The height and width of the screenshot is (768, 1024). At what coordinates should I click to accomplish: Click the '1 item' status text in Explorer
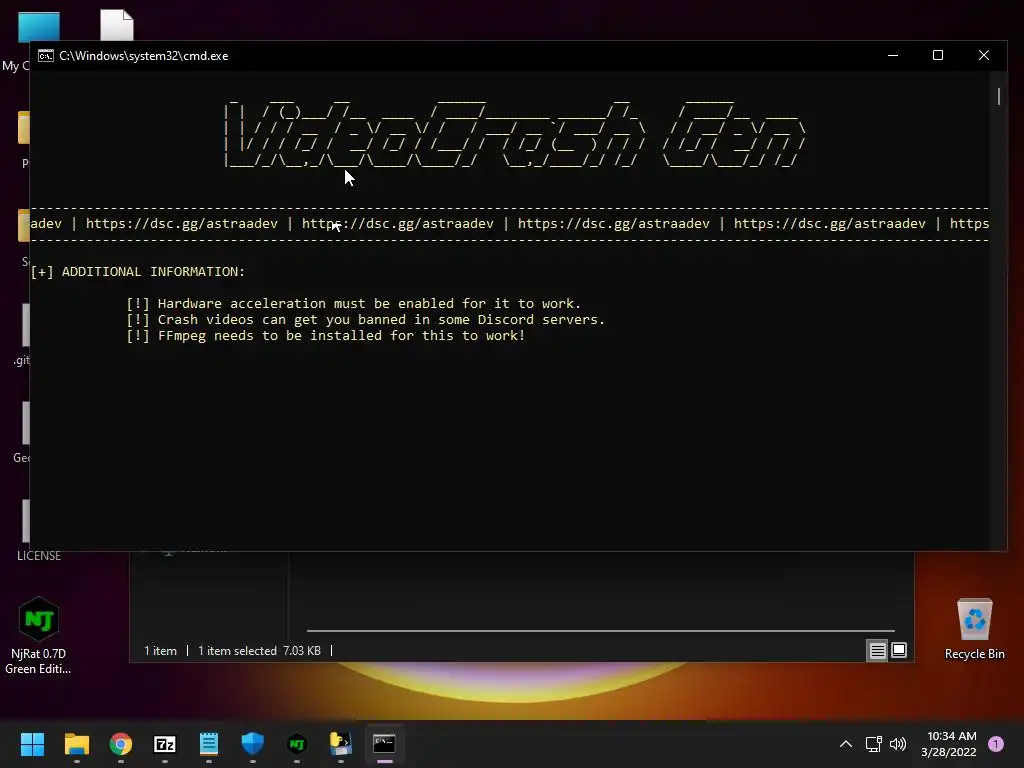click(x=160, y=650)
